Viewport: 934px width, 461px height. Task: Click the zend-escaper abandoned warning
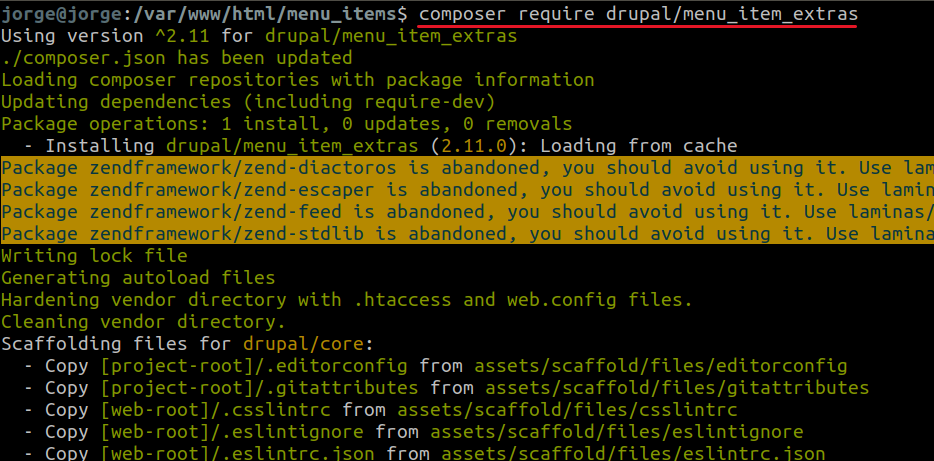point(467,190)
